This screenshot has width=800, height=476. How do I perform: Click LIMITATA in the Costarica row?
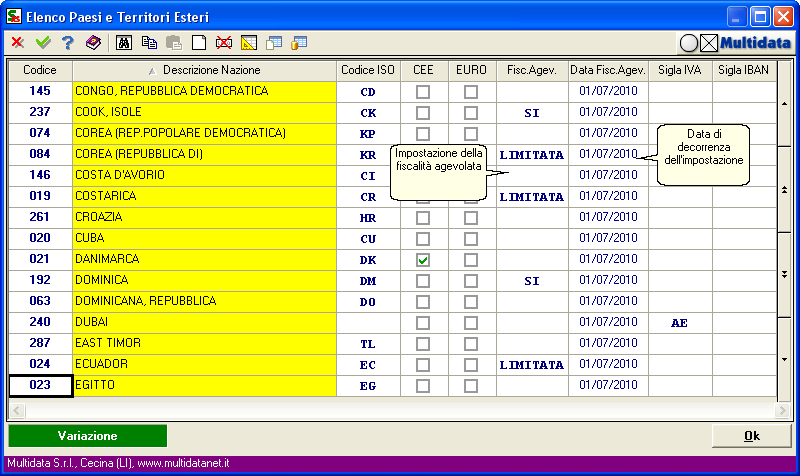tap(532, 197)
